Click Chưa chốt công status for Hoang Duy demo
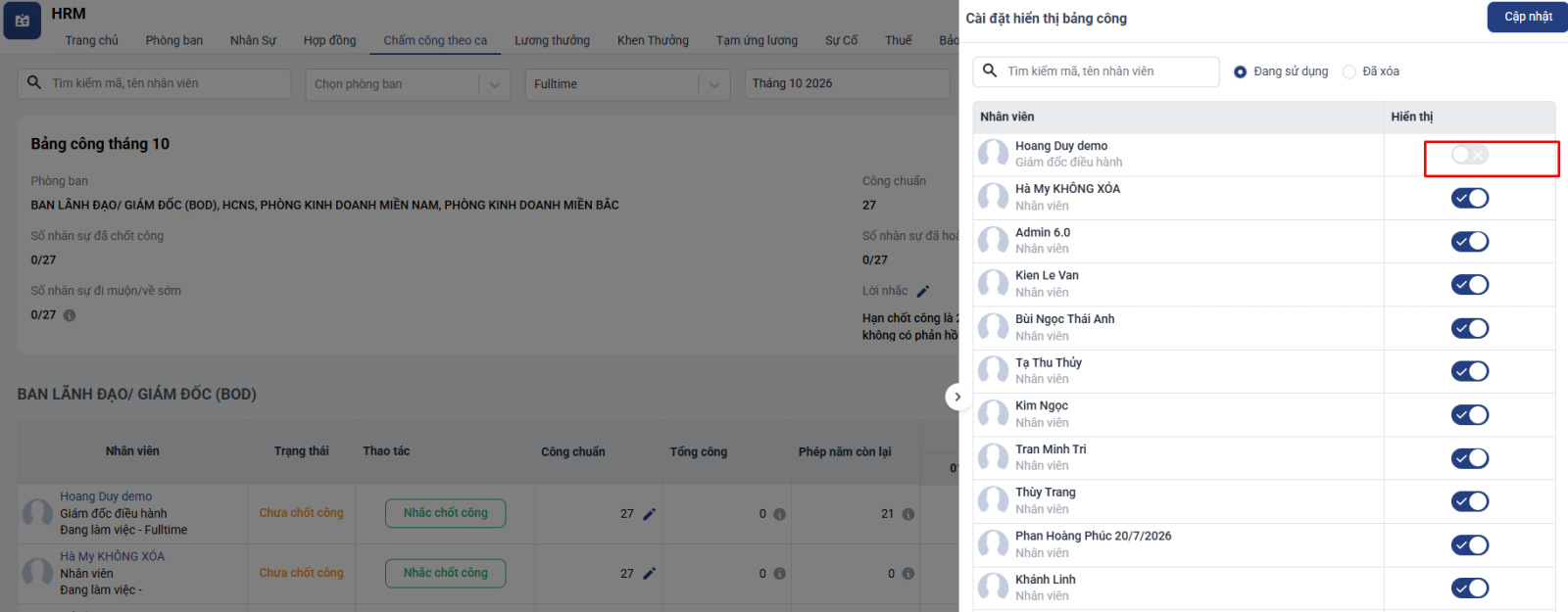The image size is (1568, 612). point(301,513)
